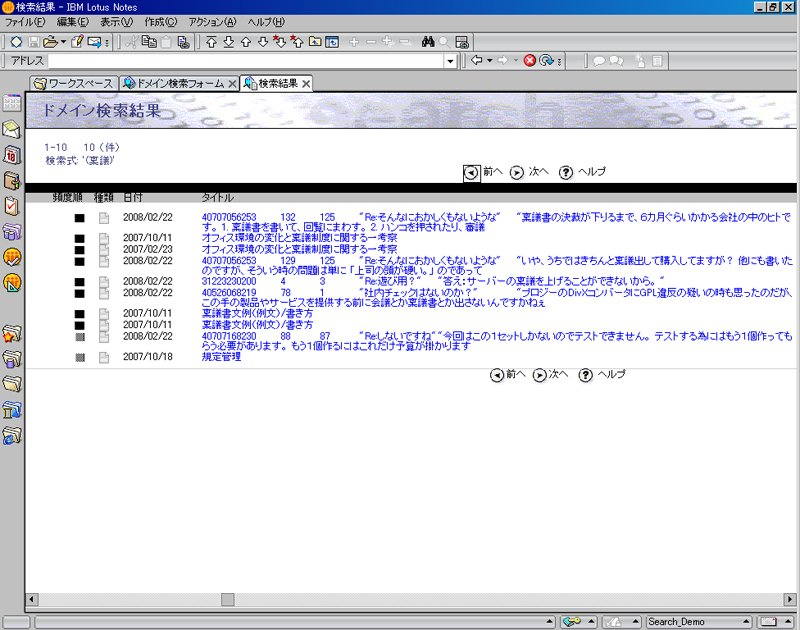Click the previous unread starred up arrow
The width and height of the screenshot is (800, 630).
tap(297, 42)
